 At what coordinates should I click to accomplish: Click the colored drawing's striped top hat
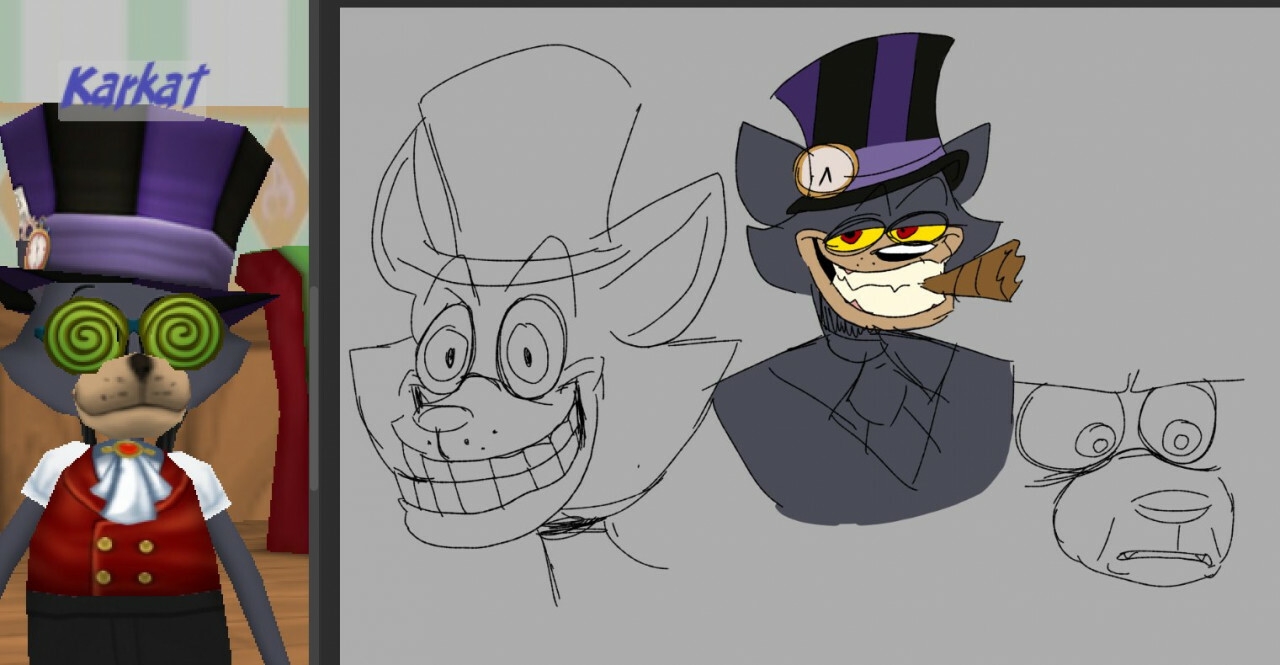tap(866, 100)
